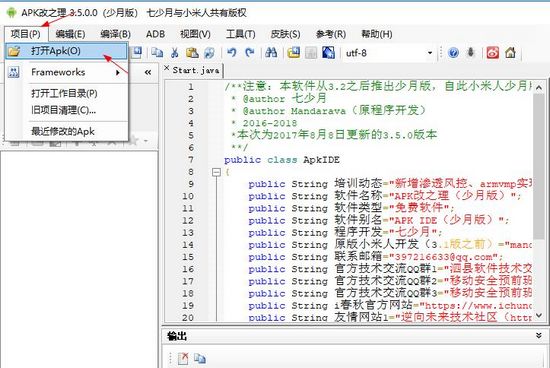Viewport: 550px width, 368px height.
Task: Click the toolbar icon between paste and undo
Action: [x=209, y=53]
